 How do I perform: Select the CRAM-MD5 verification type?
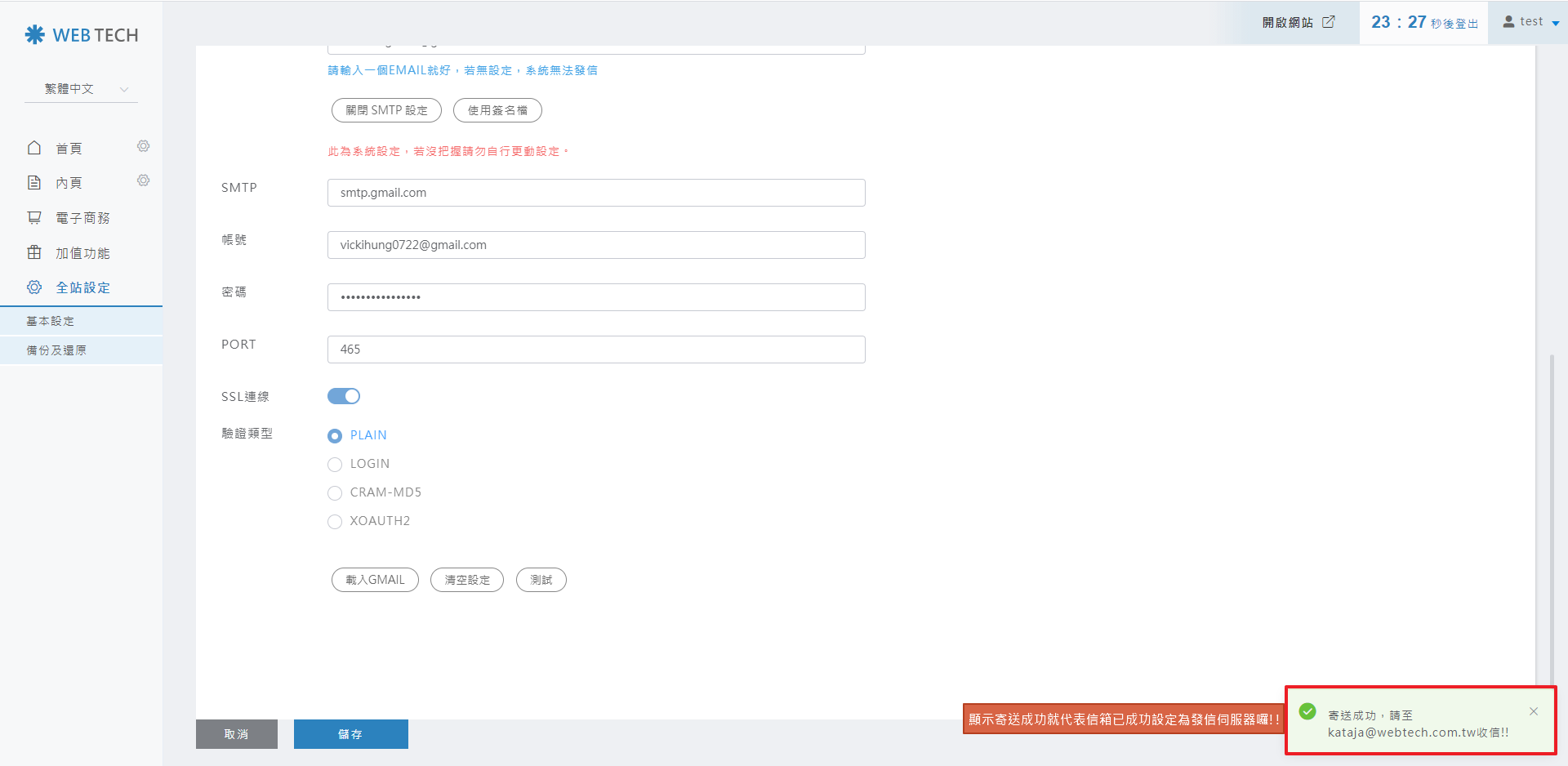[x=335, y=493]
